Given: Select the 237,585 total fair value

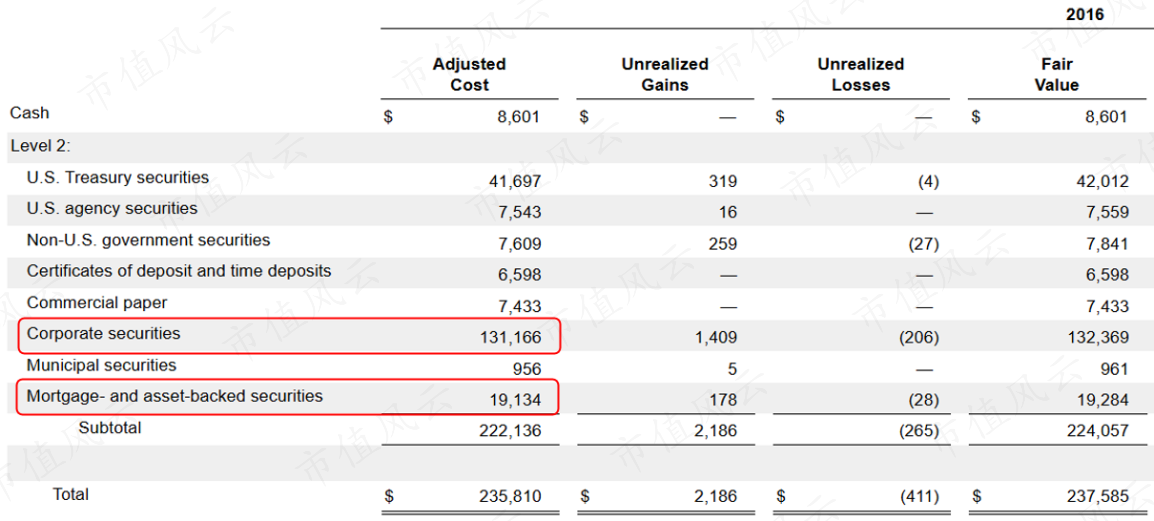Looking at the screenshot, I should coord(1098,496).
